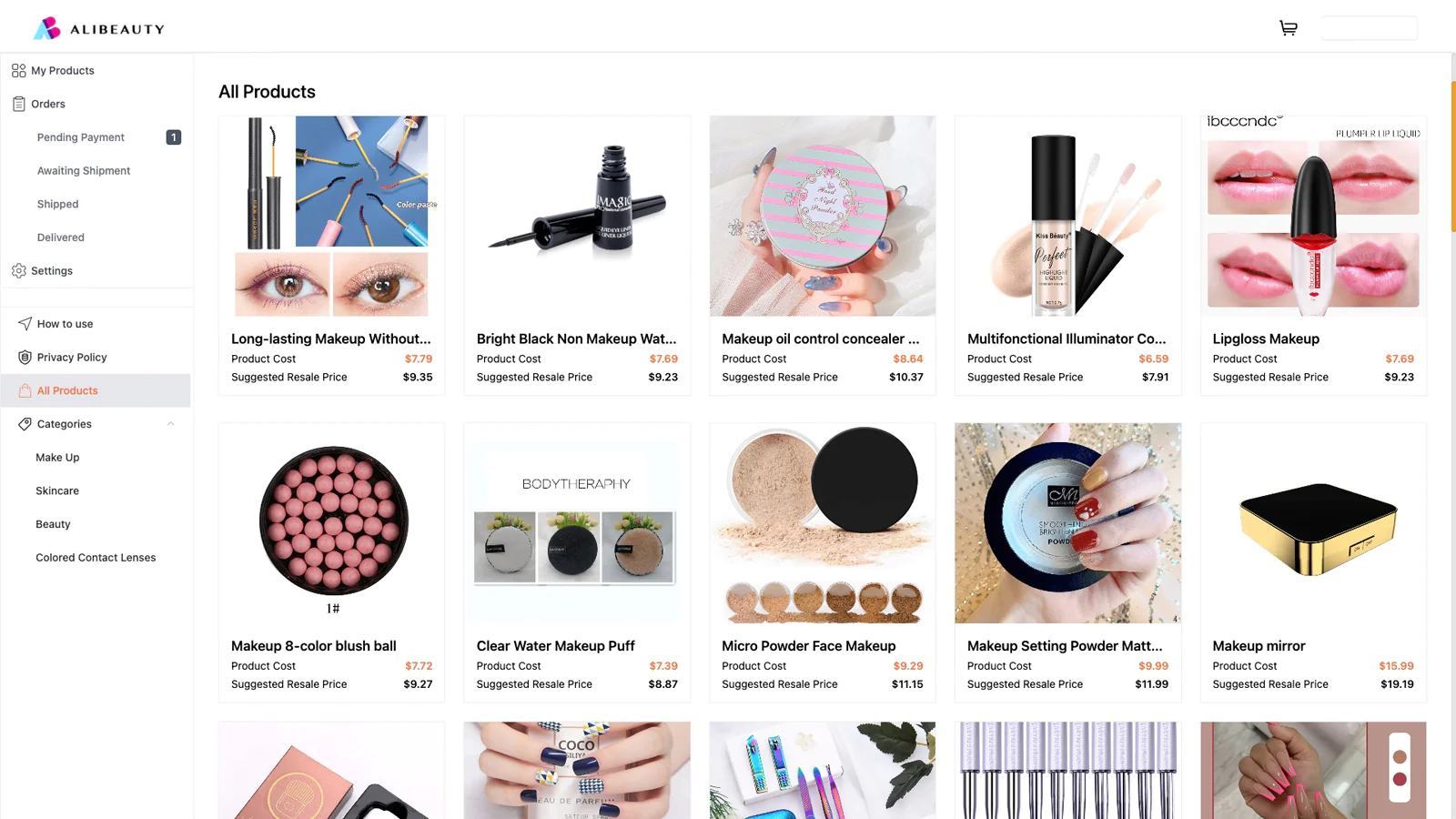
Task: Click the My Products grid icon
Action: [18, 70]
